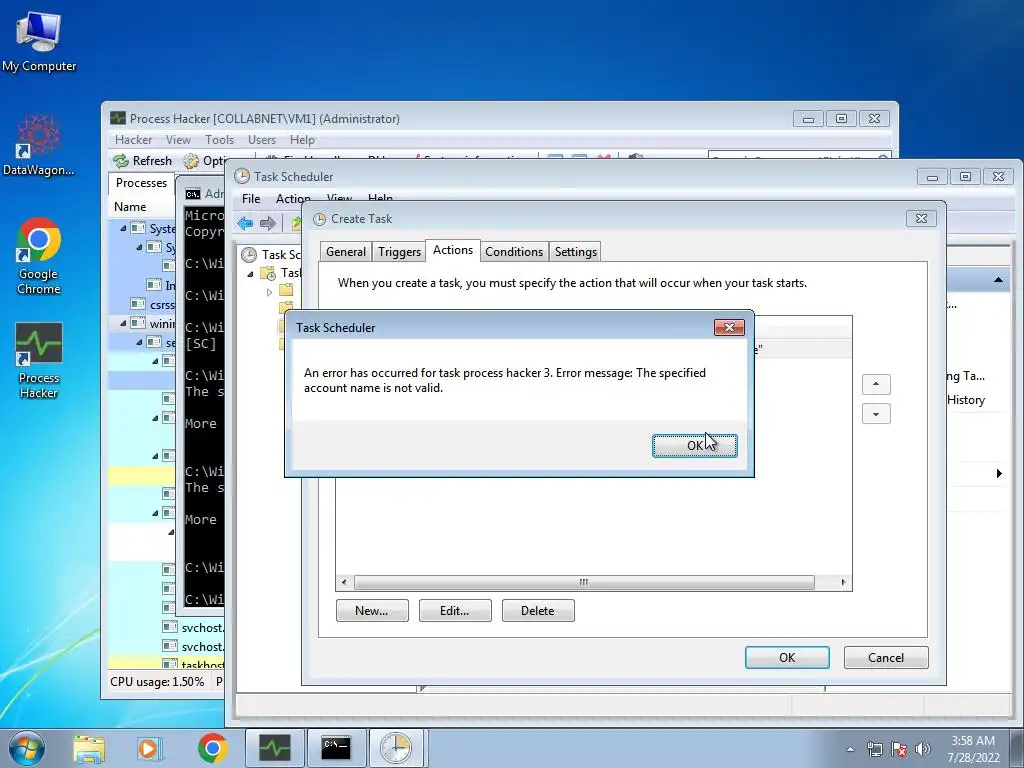The image size is (1024, 768).
Task: Show hidden system tray icons
Action: [850, 749]
